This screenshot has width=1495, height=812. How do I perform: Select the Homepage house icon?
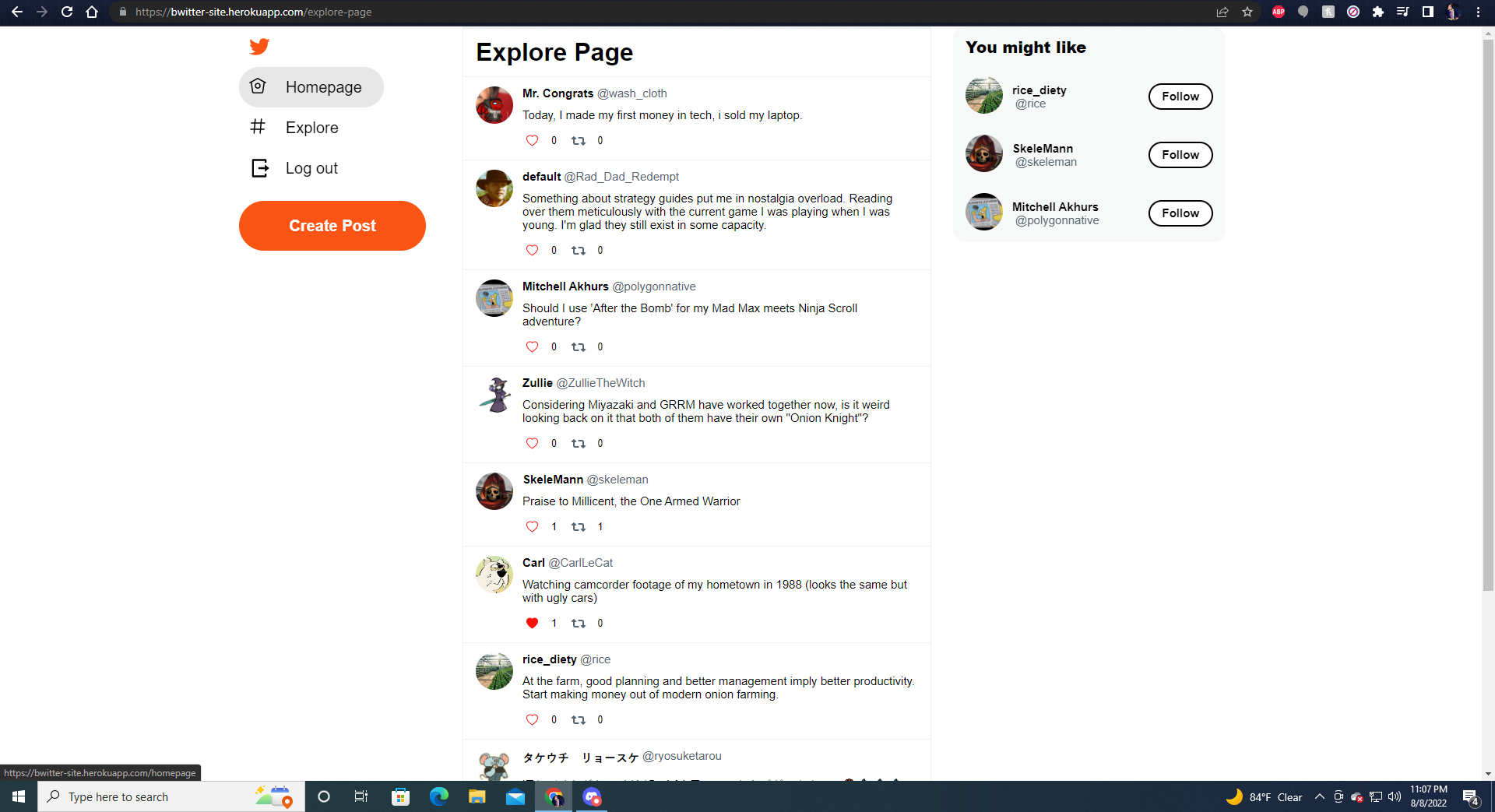coord(258,86)
